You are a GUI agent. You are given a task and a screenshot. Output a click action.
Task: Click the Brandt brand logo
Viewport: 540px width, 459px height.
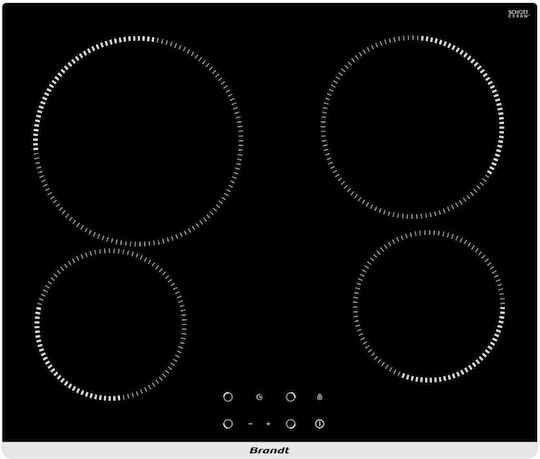click(x=270, y=450)
